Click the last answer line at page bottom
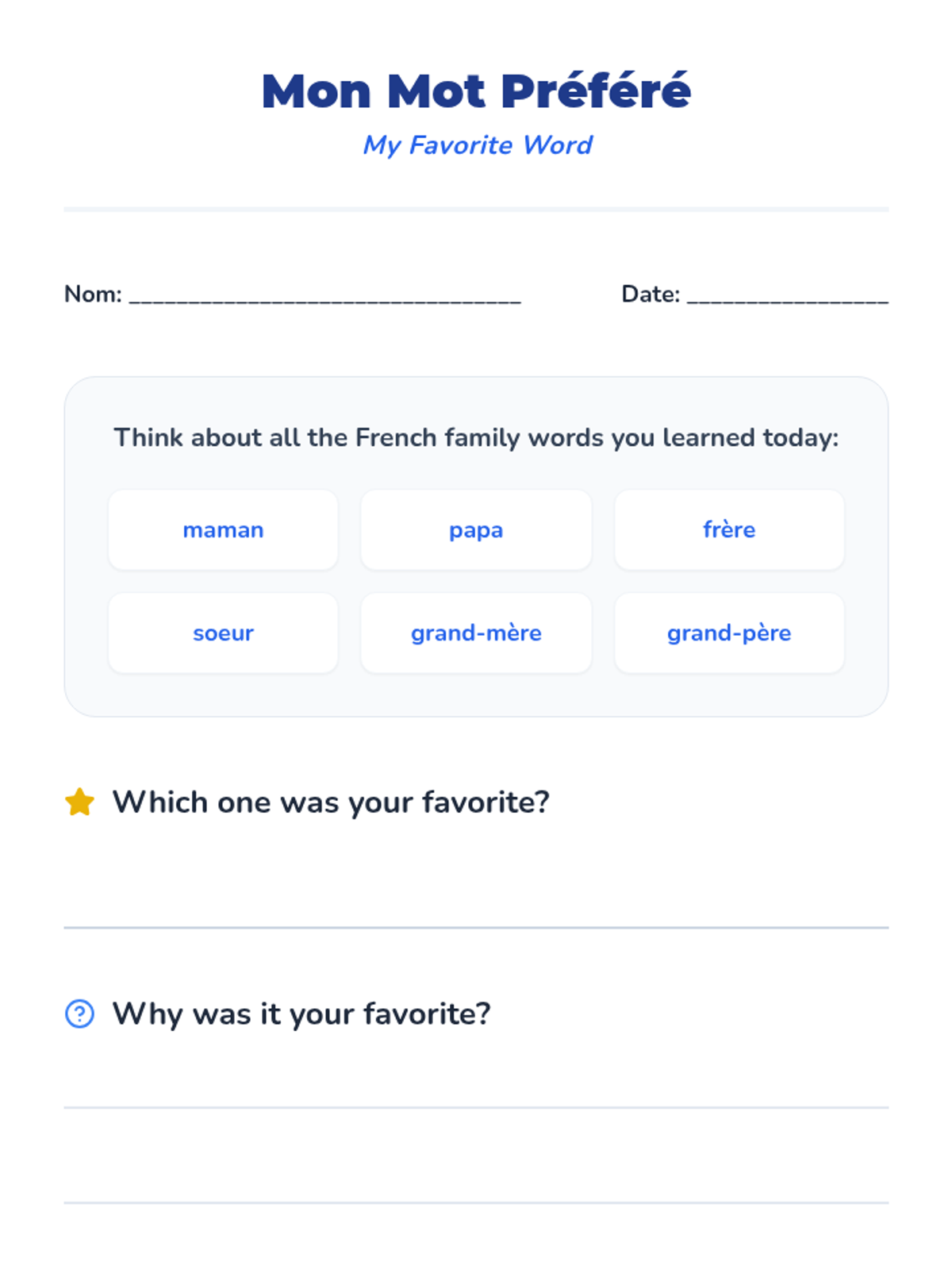 pos(476,1202)
